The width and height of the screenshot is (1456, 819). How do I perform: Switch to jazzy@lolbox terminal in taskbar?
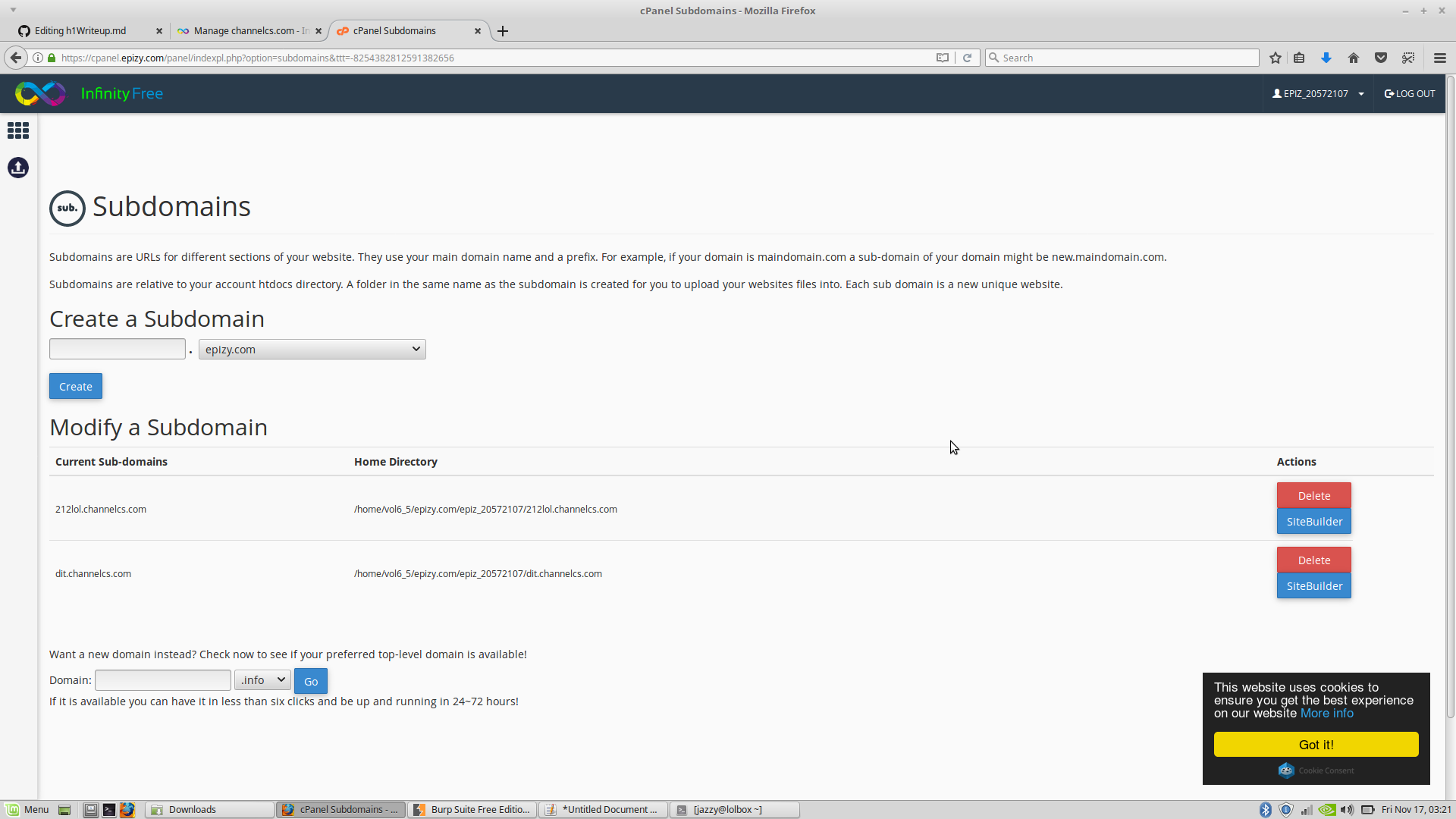coord(734,810)
